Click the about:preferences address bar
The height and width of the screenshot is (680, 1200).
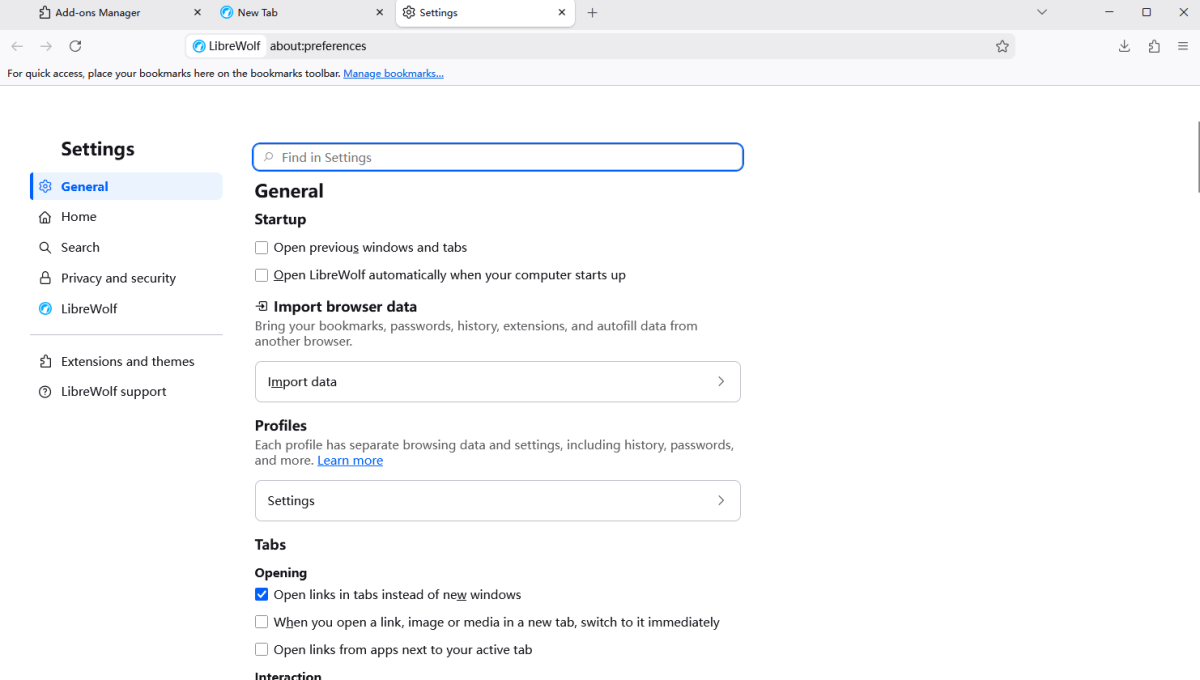600,46
